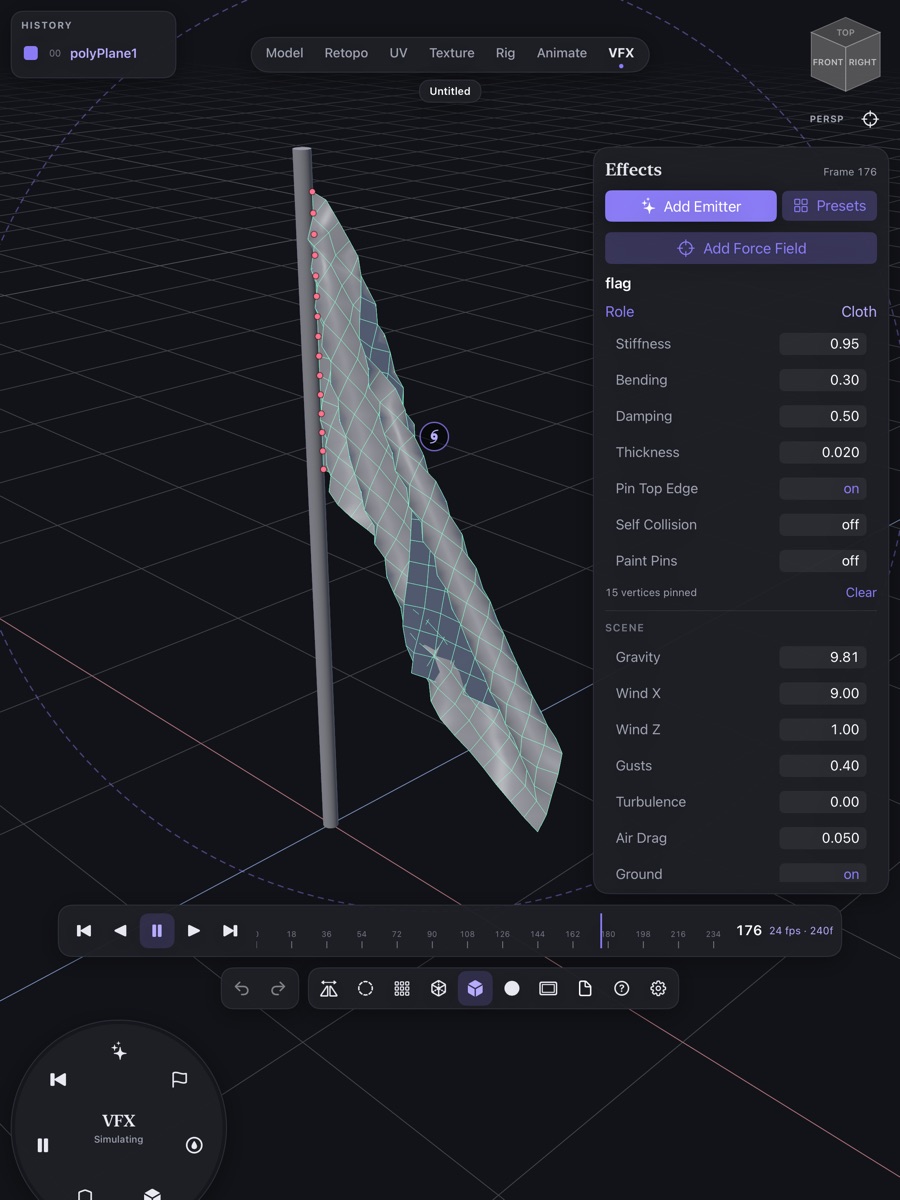The image size is (900, 1200).
Task: Click the Add Emitter button
Action: pyautogui.click(x=691, y=206)
